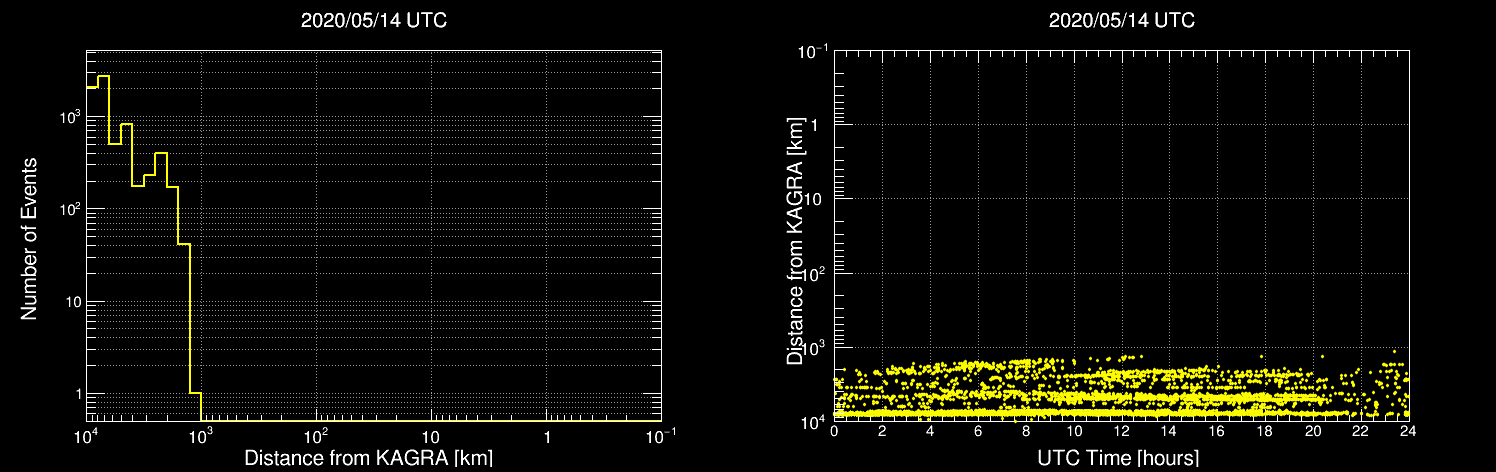Click the 10^-1 tick on histogram x-axis
This screenshot has height=472, width=1496.
pyautogui.click(x=660, y=437)
